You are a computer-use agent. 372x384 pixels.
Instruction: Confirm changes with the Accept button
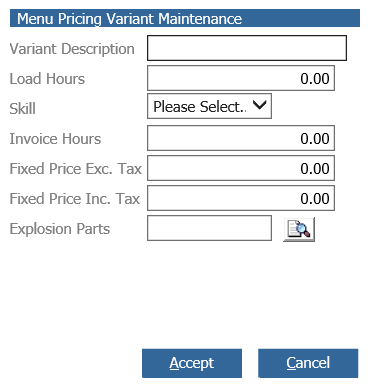(x=192, y=363)
